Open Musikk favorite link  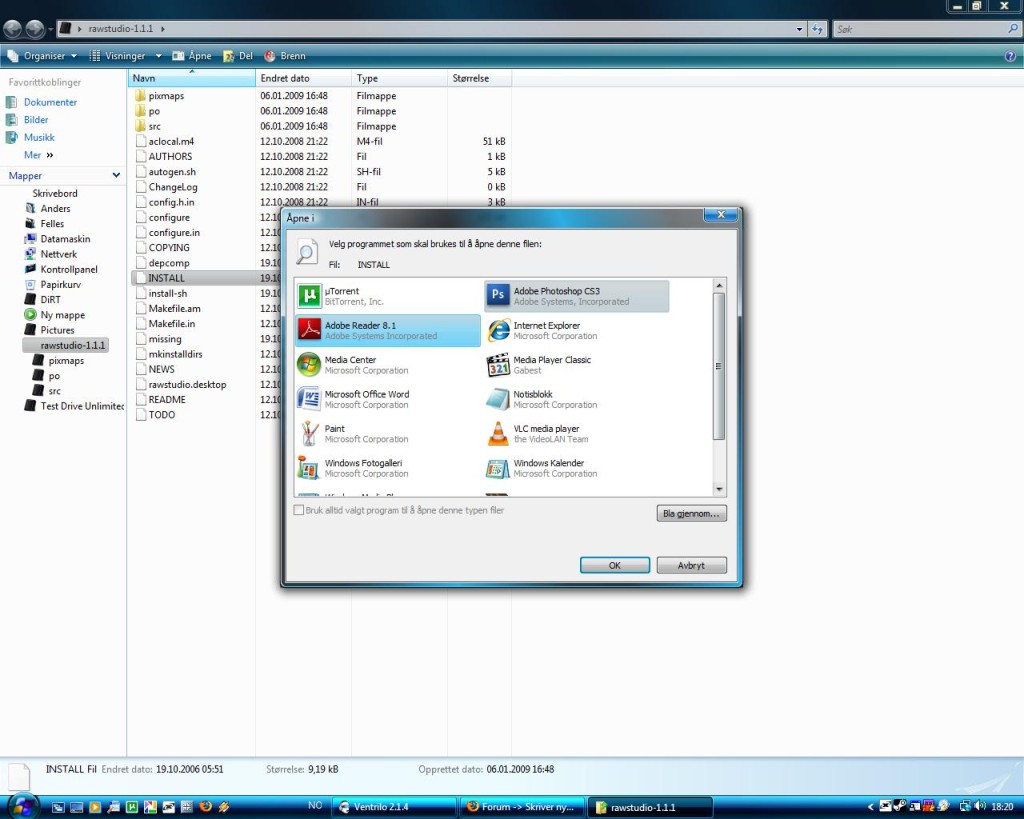[x=39, y=137]
